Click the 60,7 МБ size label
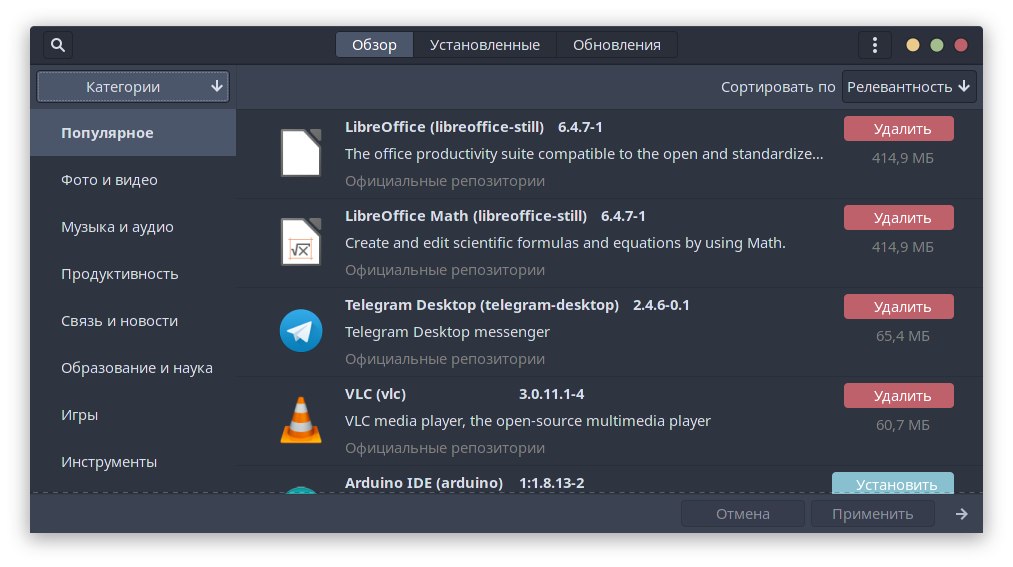 [x=903, y=425]
